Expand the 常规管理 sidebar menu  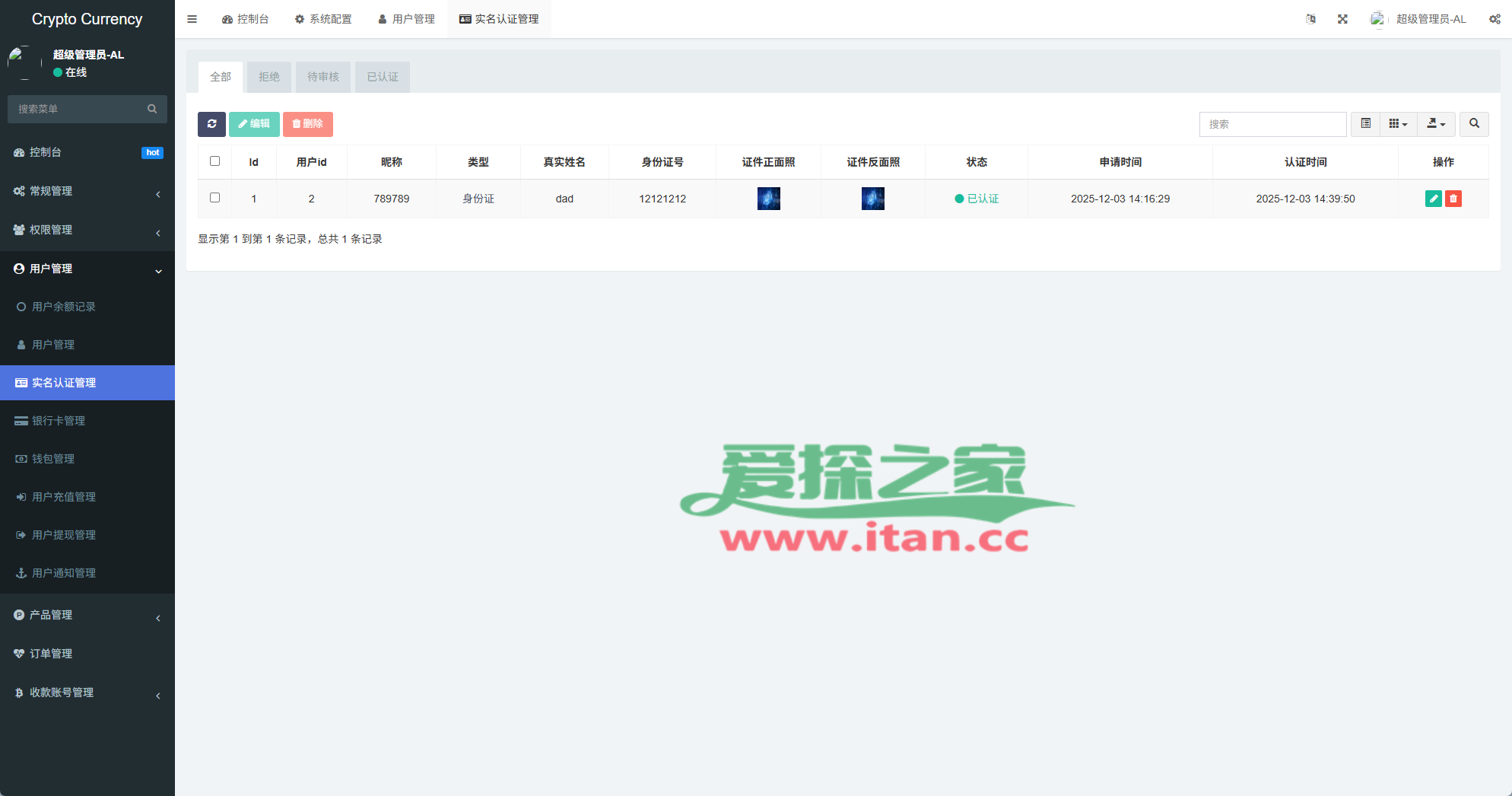tap(87, 191)
